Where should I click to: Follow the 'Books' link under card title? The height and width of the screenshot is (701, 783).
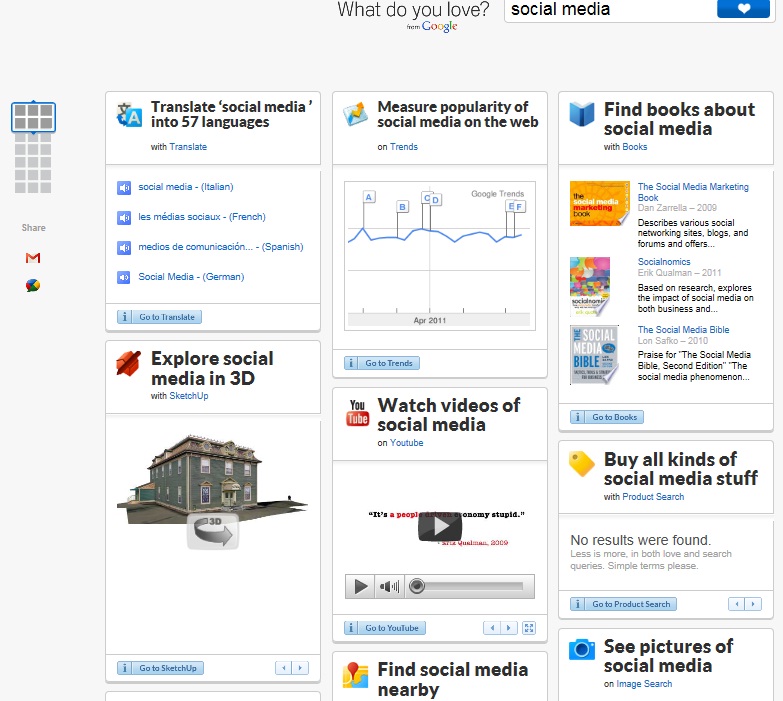635,147
